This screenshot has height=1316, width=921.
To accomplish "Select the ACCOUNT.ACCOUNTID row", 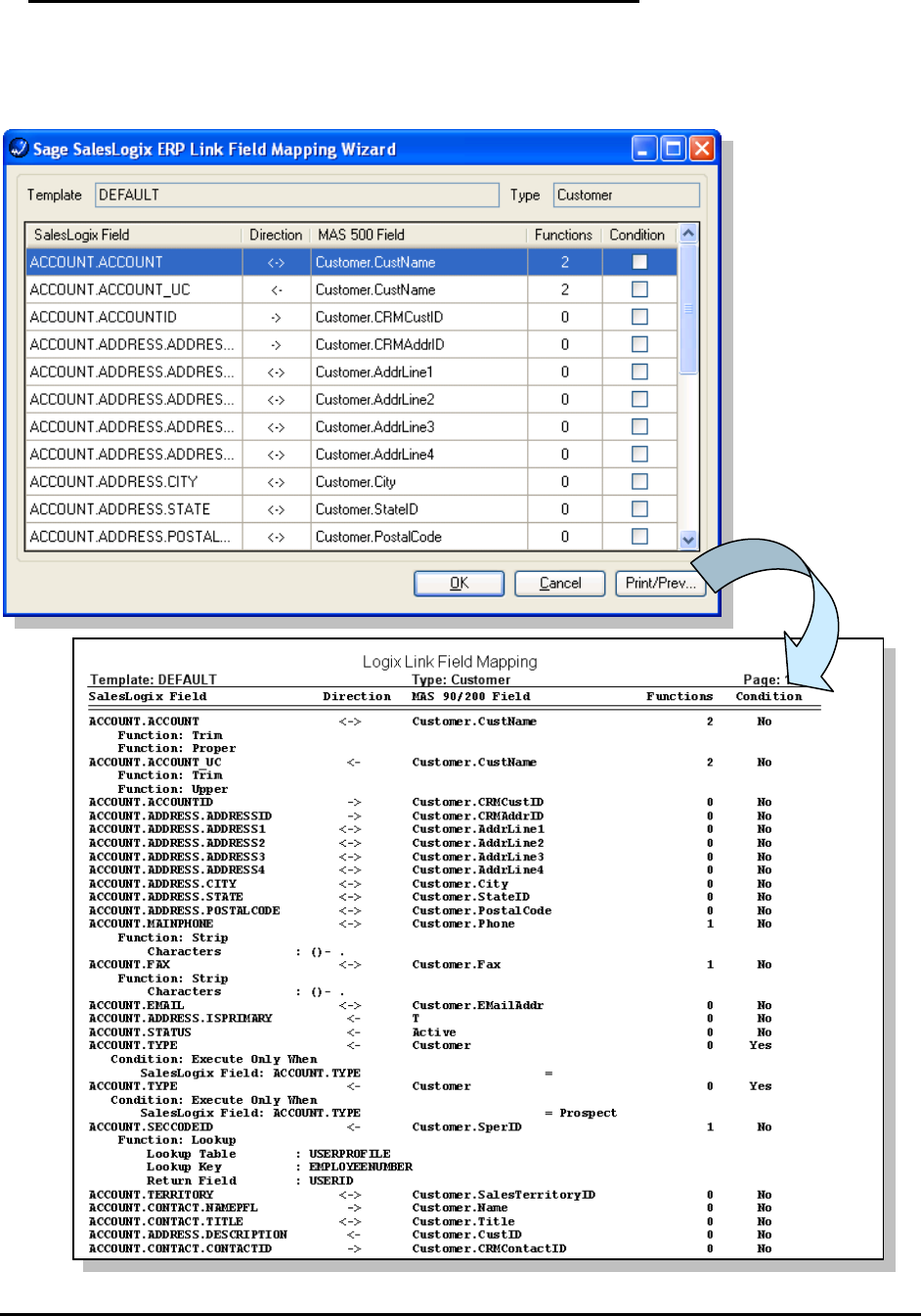I will [x=351, y=317].
